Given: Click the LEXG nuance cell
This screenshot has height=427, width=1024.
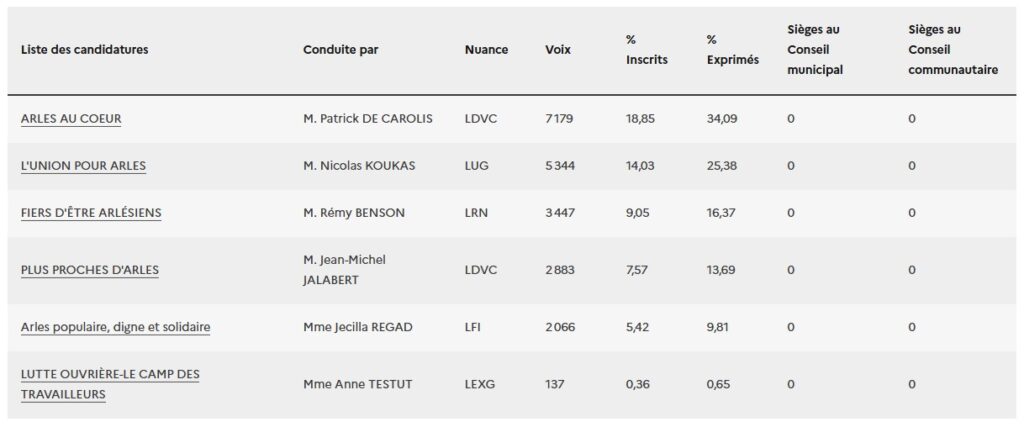Looking at the screenshot, I should pos(480,384).
